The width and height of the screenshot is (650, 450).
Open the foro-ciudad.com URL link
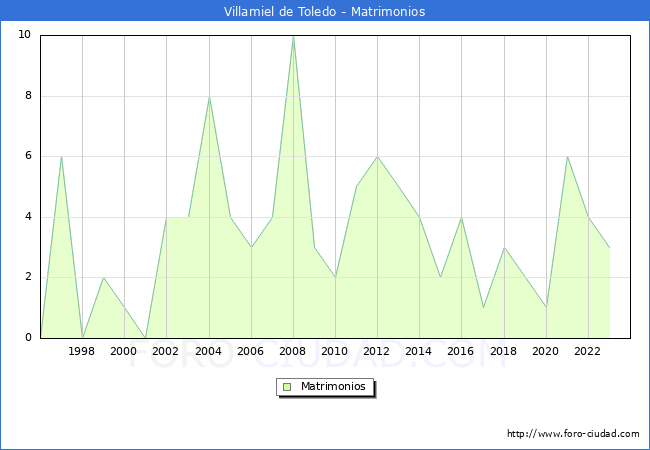(x=573, y=434)
